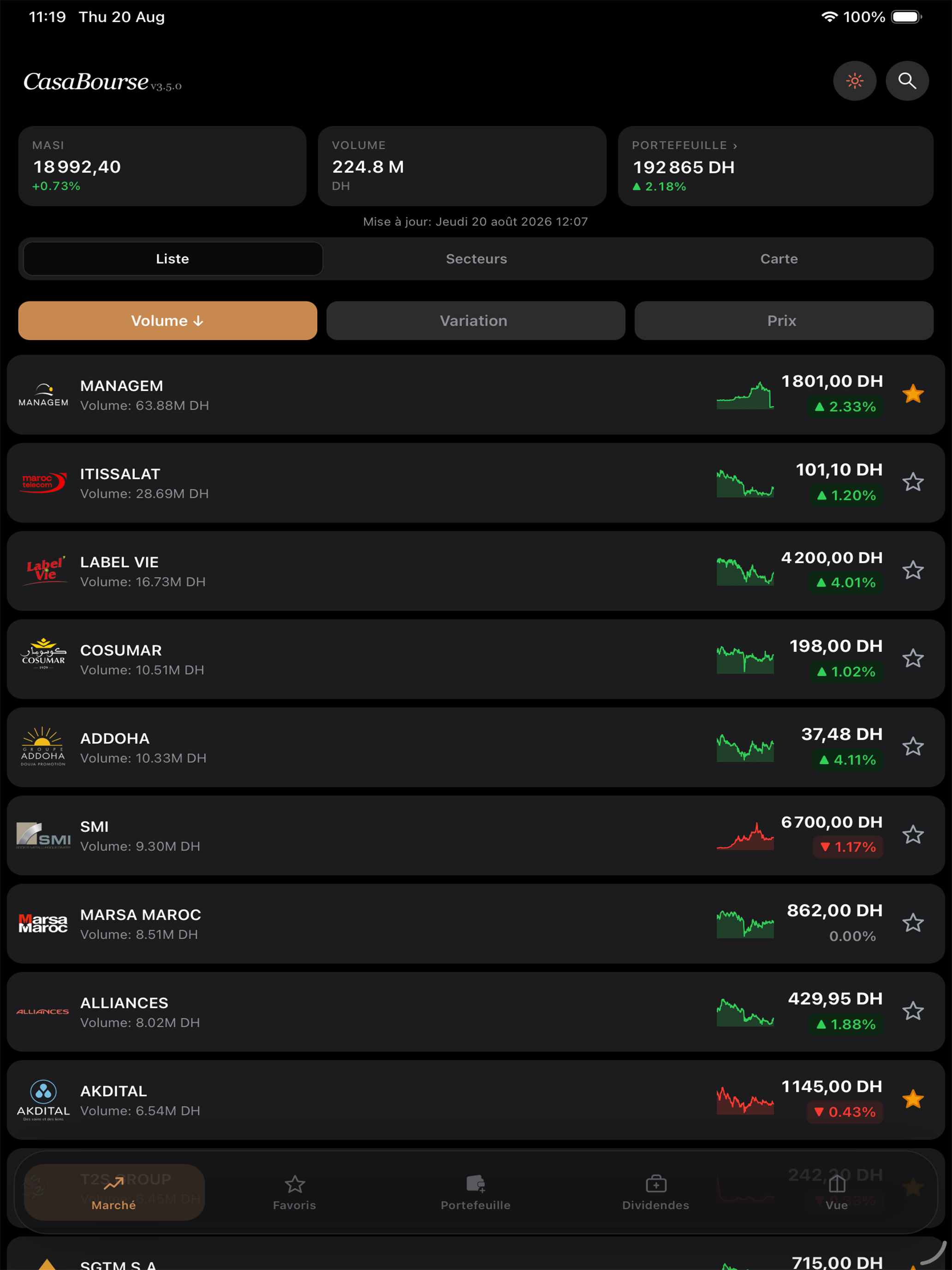
Task: Unfavorite MANAGEM with its orange star
Action: click(912, 394)
